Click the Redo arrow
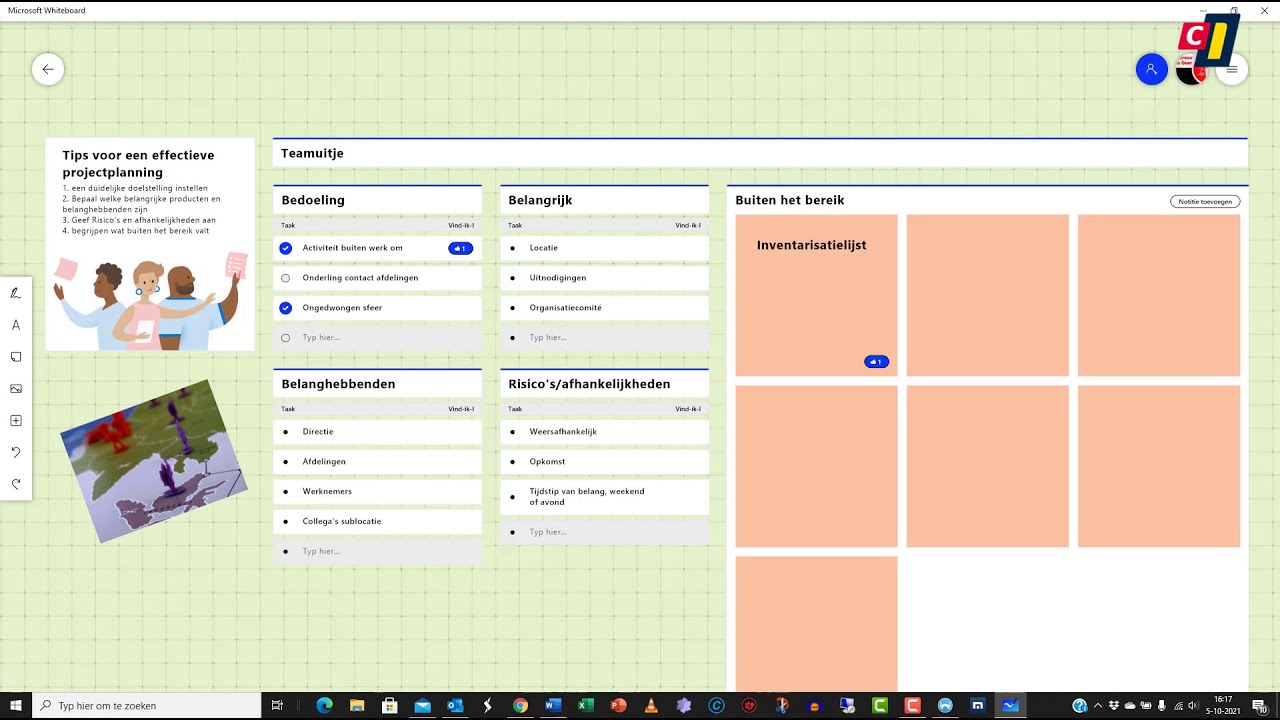Screen dimensions: 1280x720 tap(16, 484)
